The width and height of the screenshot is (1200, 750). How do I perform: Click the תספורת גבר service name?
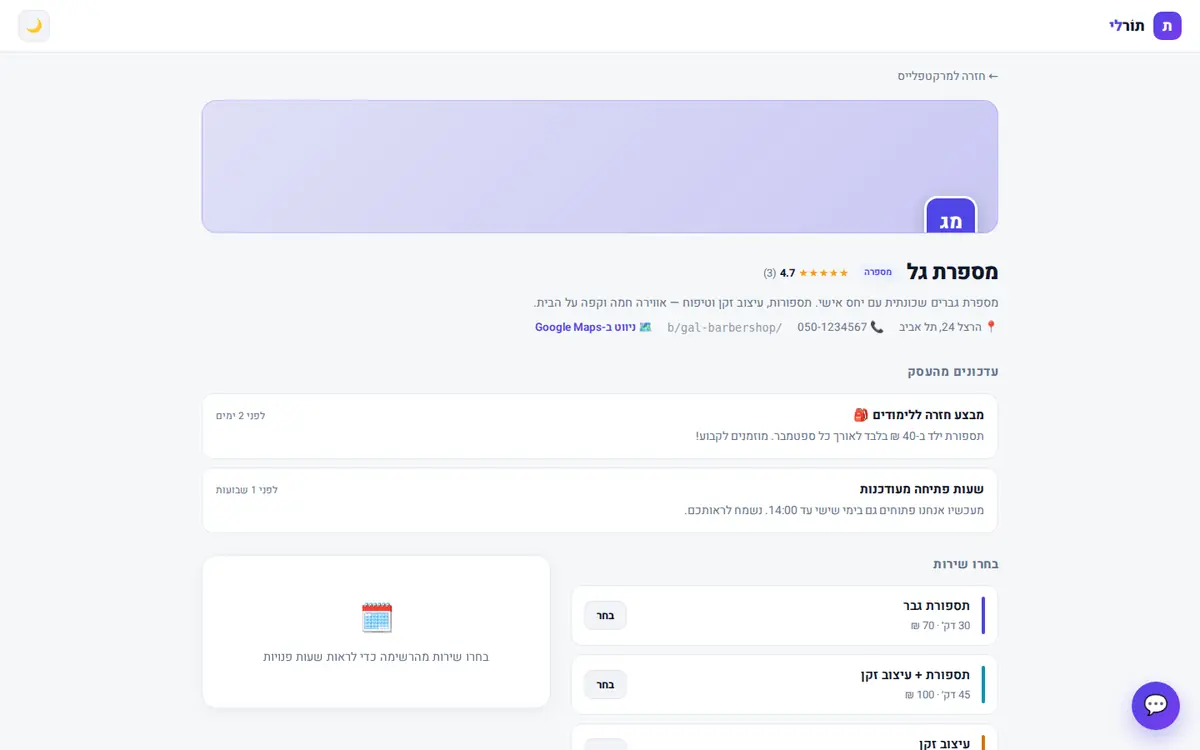coord(937,605)
